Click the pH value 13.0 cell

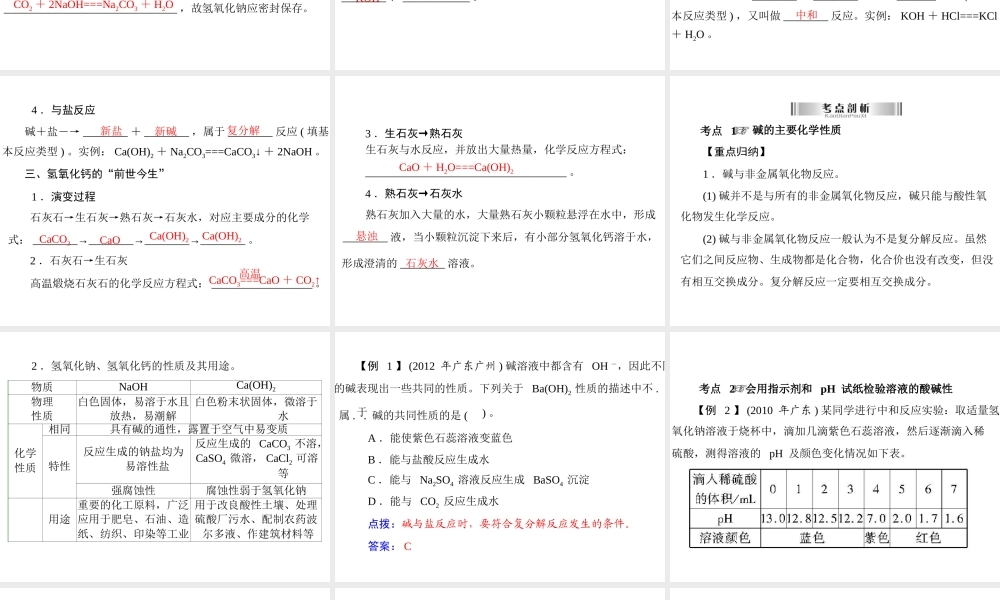click(773, 518)
